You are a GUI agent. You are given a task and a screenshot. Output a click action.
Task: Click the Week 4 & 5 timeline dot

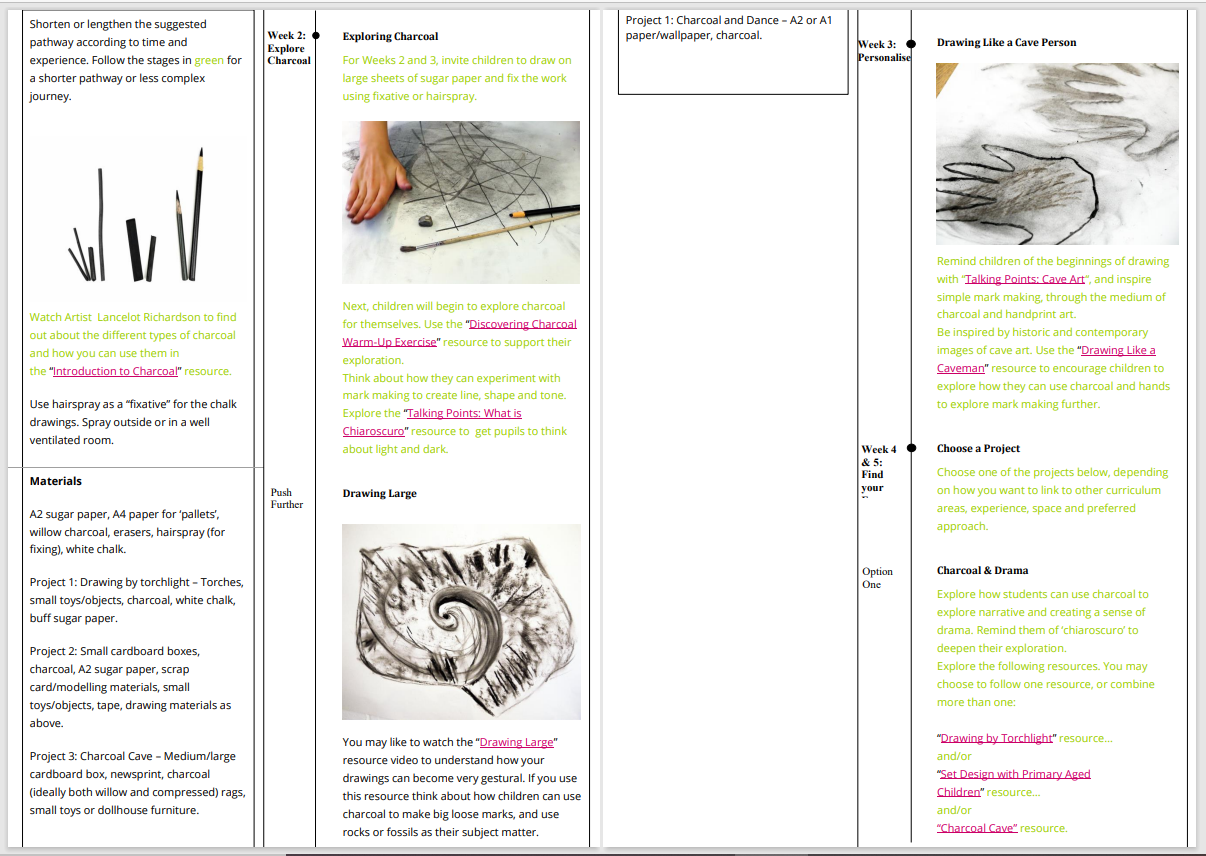(x=911, y=449)
